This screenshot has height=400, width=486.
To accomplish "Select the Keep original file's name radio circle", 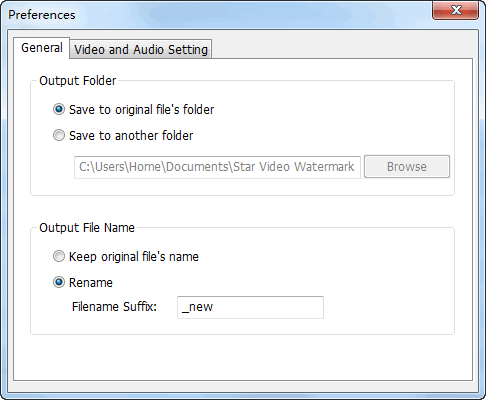I will click(59, 256).
